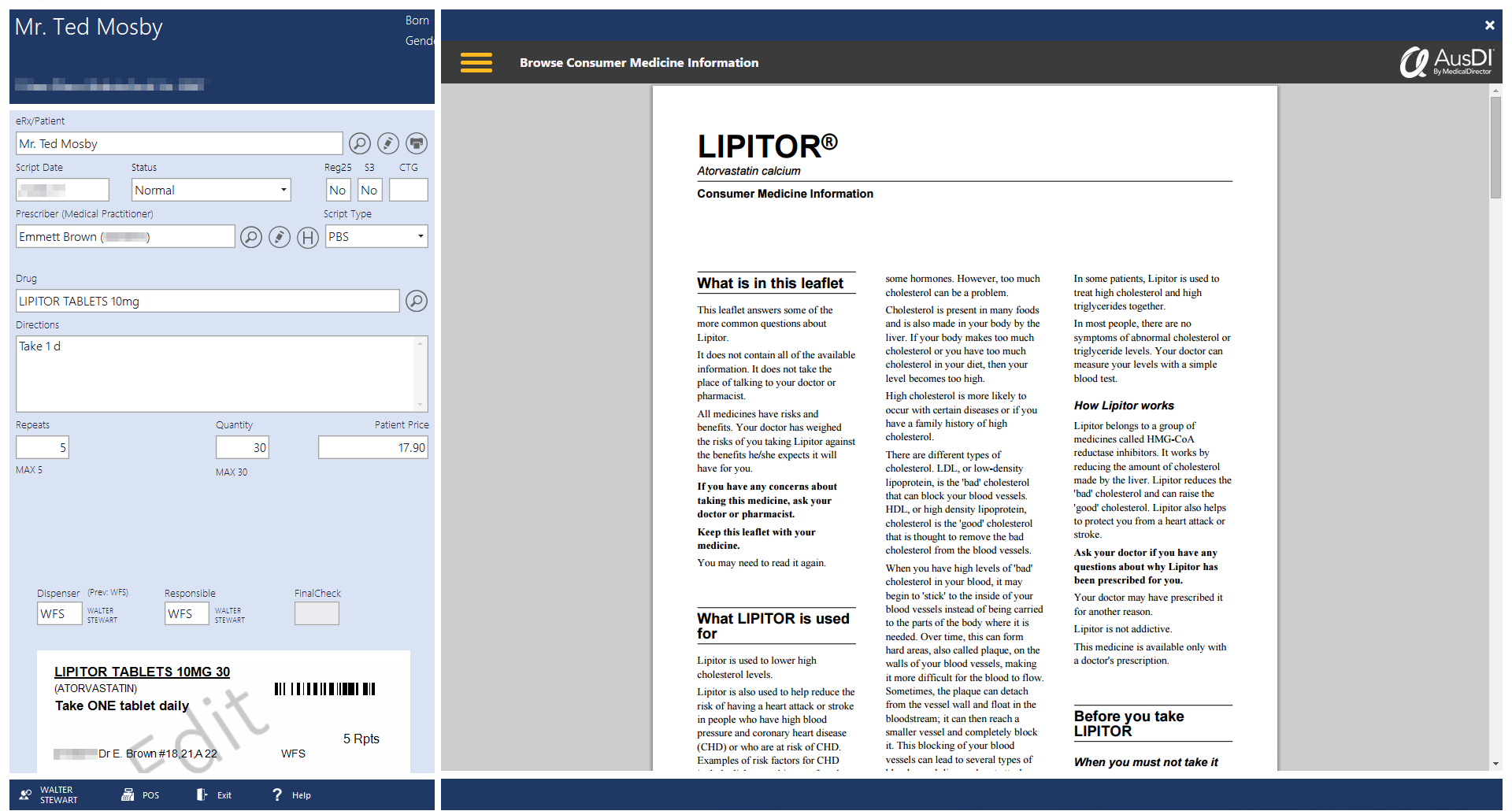The width and height of the screenshot is (1512, 811).
Task: Search for a patient with magnifier icon
Action: [360, 143]
